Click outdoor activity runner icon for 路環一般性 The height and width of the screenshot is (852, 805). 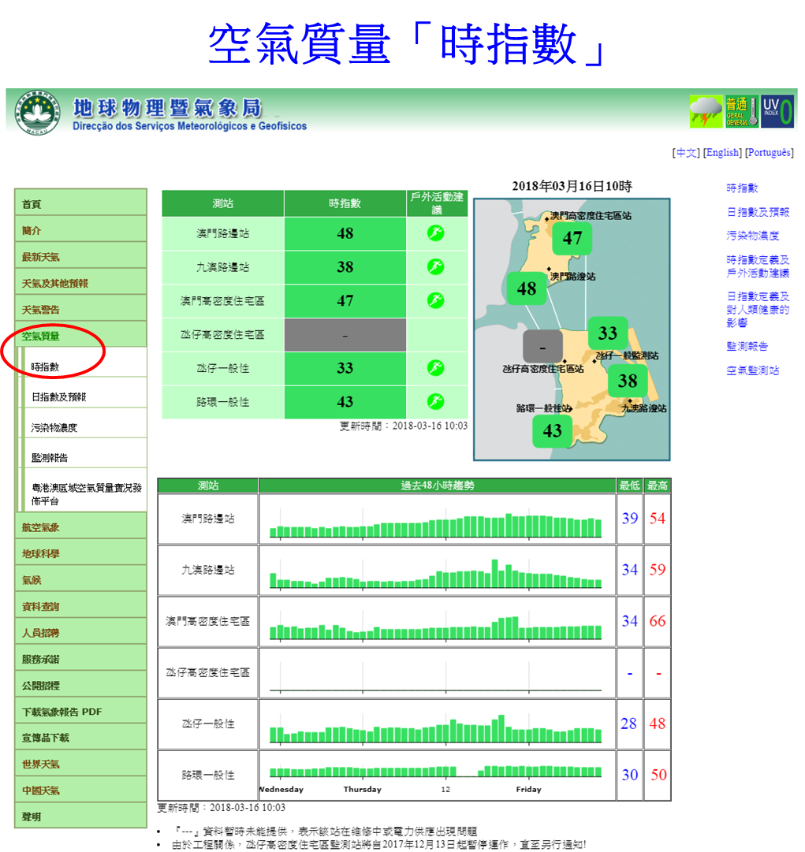tap(435, 401)
